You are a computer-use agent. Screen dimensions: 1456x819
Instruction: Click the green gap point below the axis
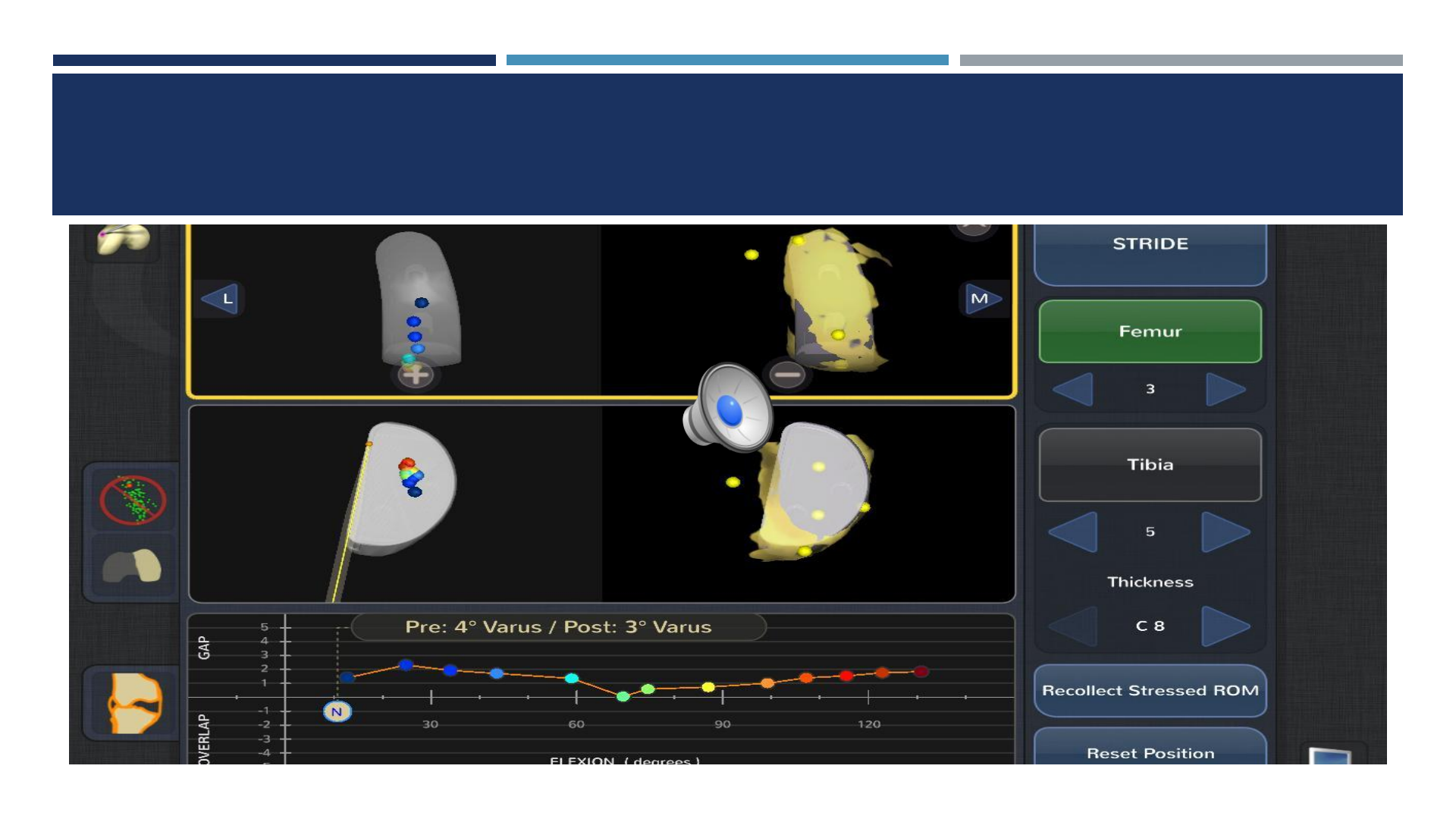[x=623, y=696]
